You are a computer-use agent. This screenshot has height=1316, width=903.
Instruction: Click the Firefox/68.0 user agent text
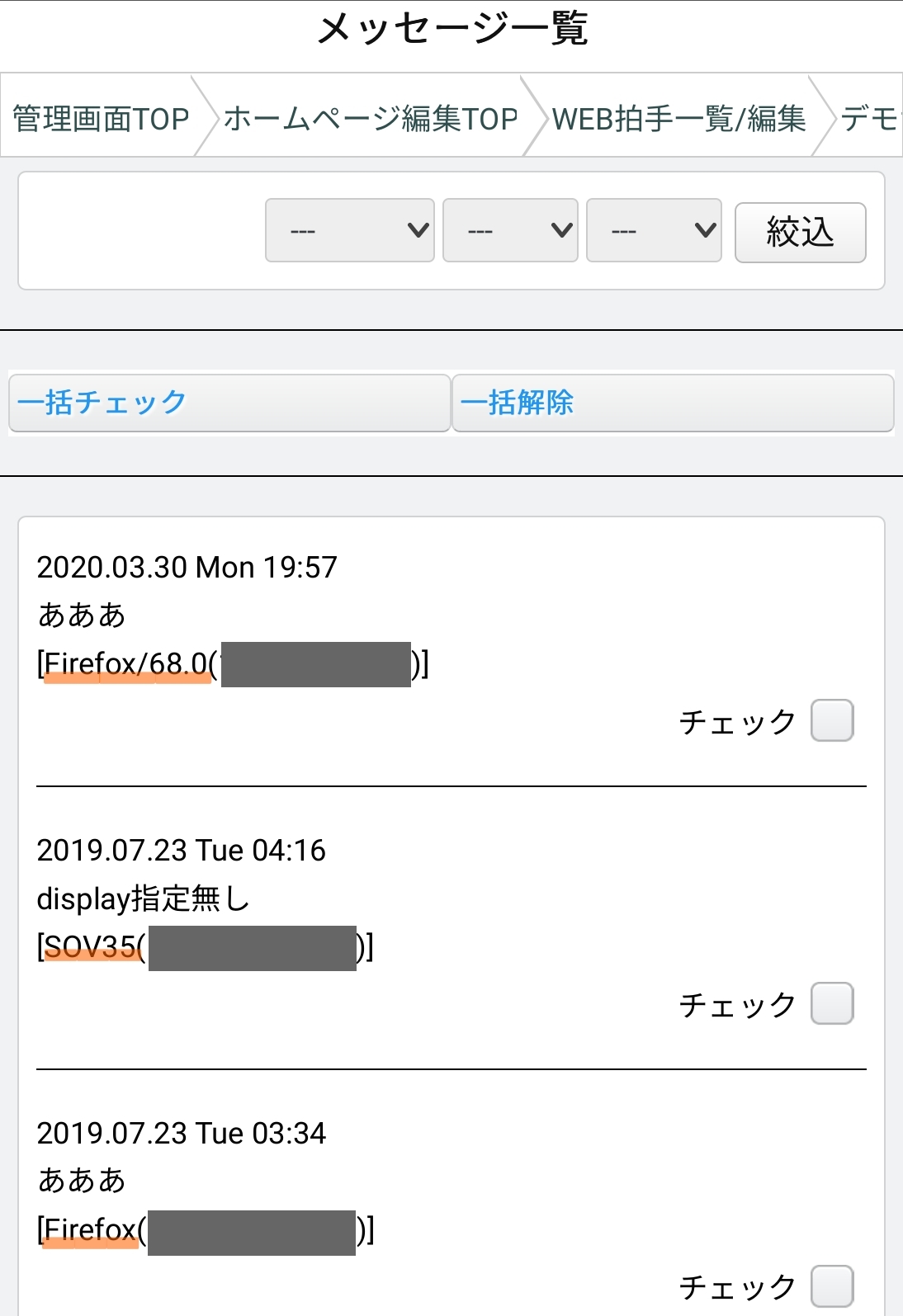(125, 664)
